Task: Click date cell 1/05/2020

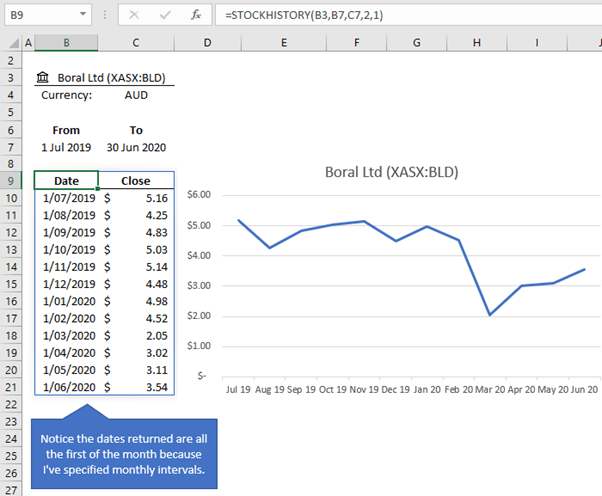Action: [66, 370]
